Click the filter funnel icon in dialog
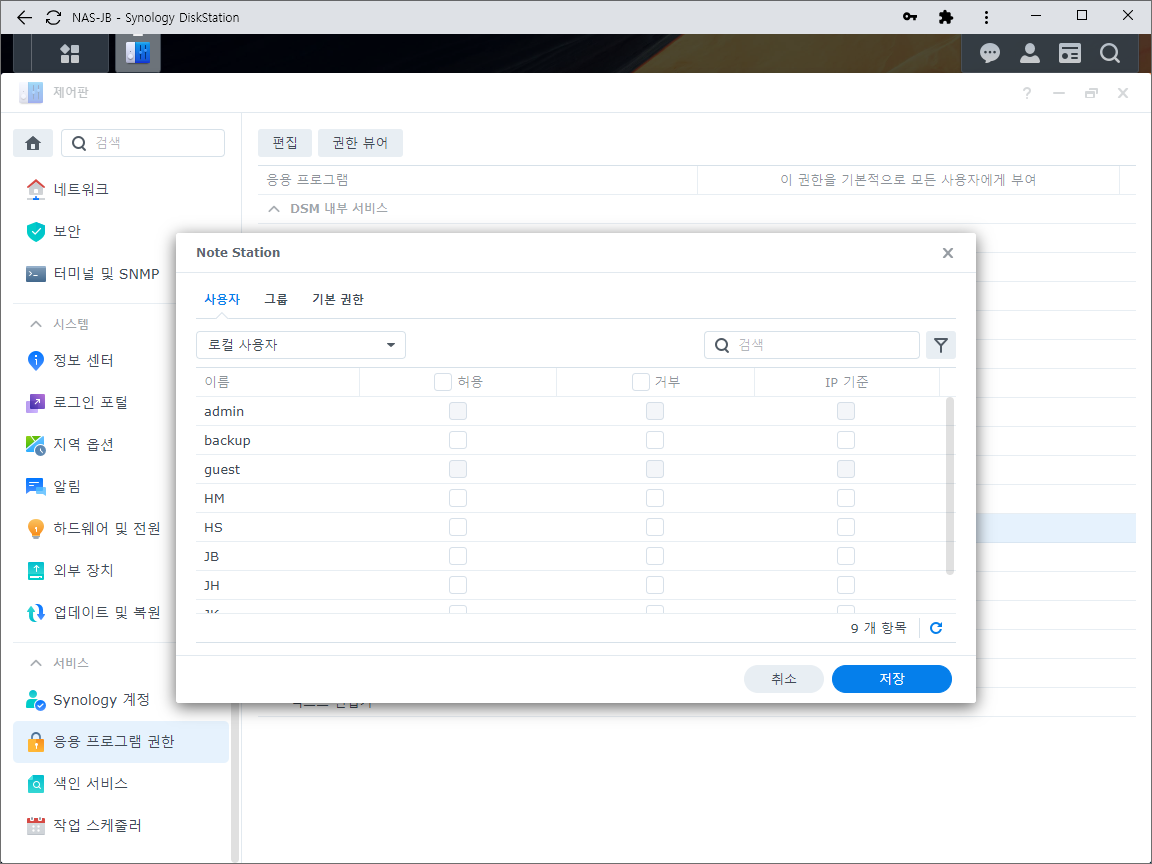Screen dimensions: 1152x864 pyautogui.click(x=940, y=345)
